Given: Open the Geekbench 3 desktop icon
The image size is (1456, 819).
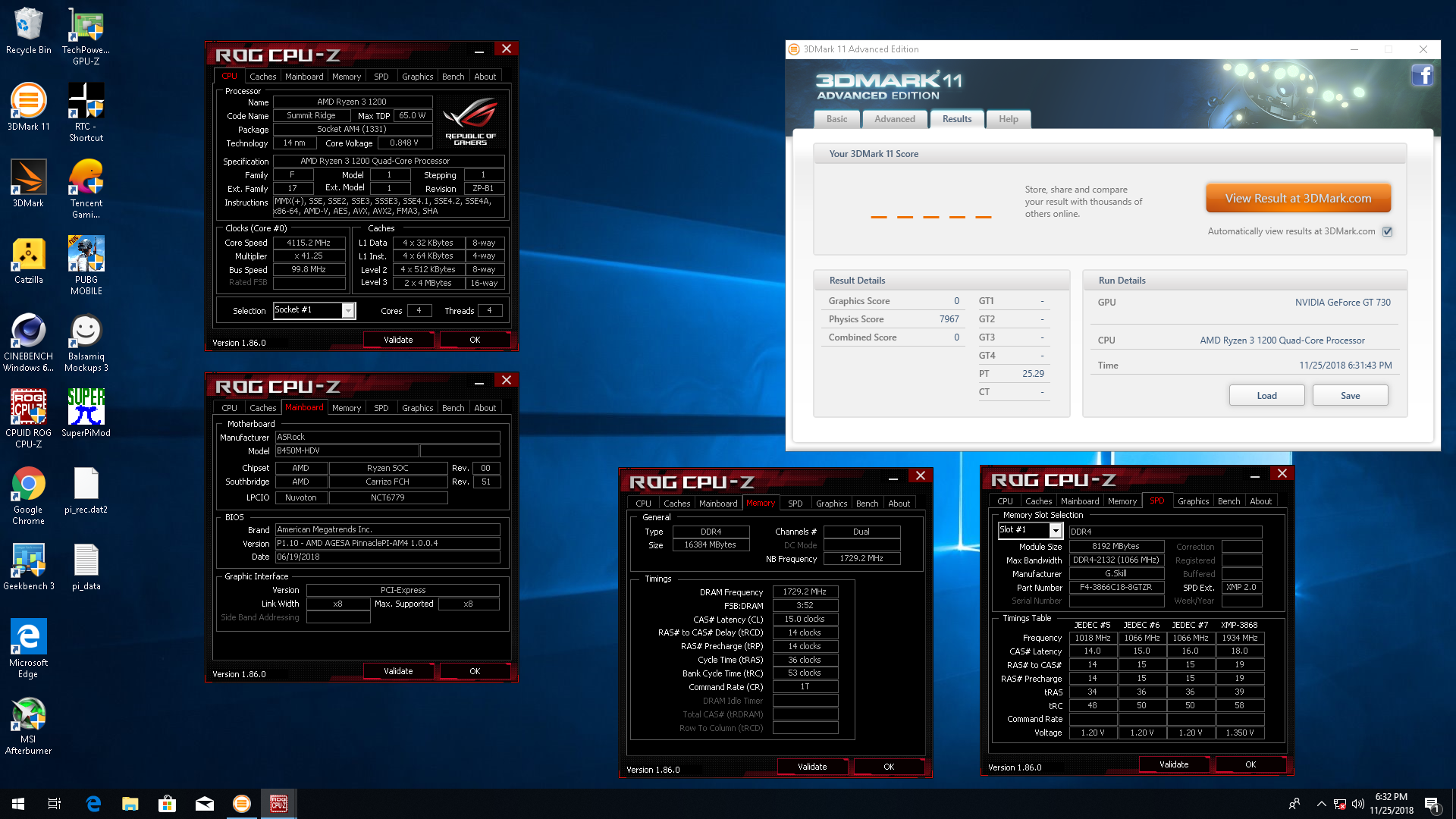Looking at the screenshot, I should 28,567.
